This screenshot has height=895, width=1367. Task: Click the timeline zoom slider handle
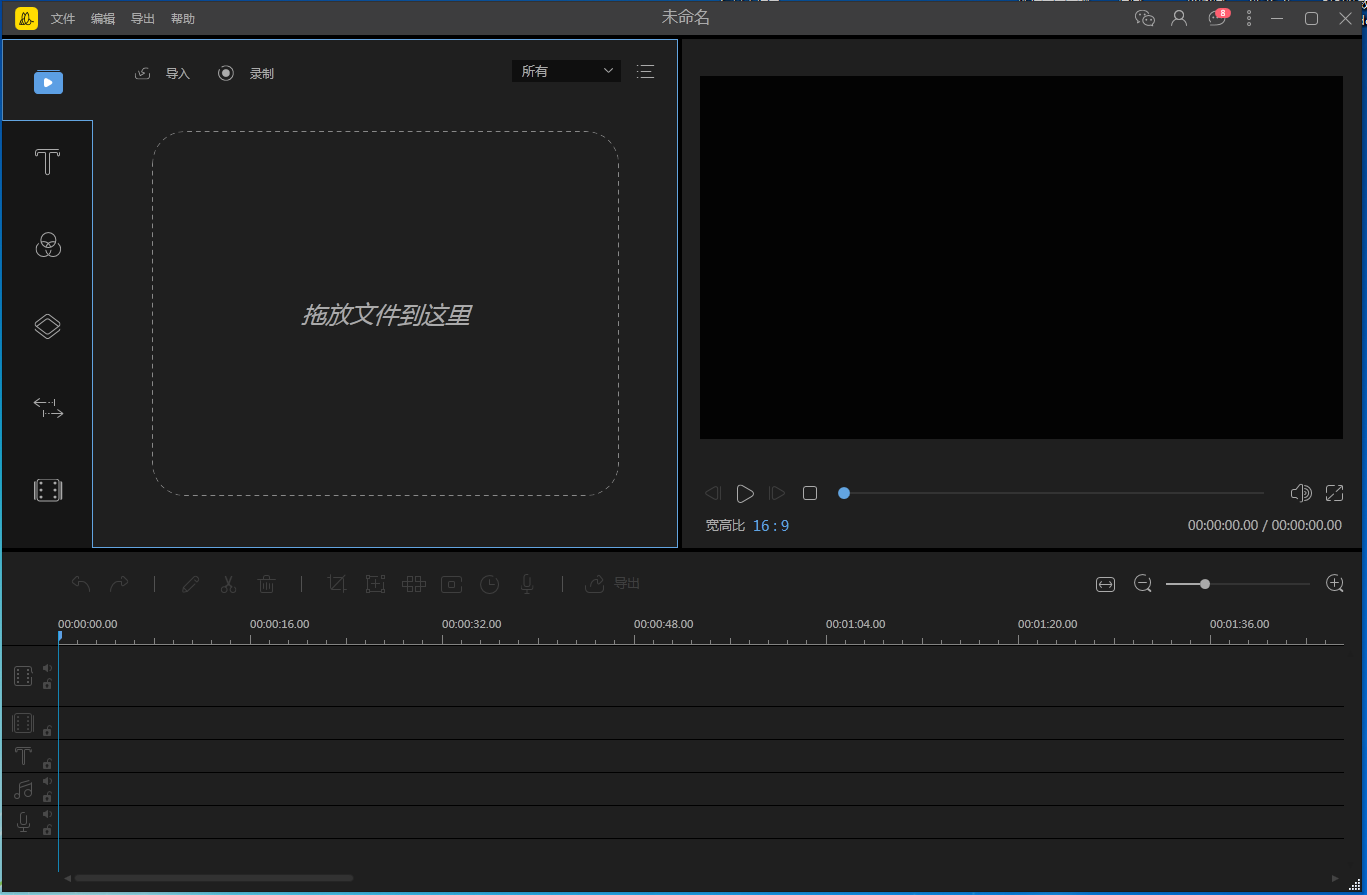(1205, 584)
